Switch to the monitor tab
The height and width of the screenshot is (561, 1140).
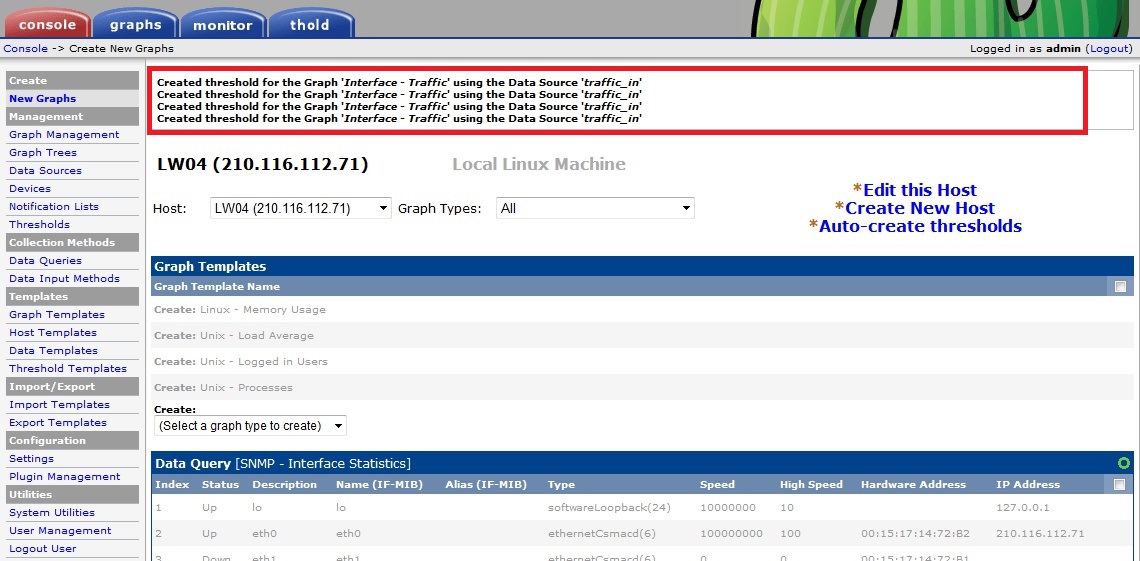click(x=222, y=25)
